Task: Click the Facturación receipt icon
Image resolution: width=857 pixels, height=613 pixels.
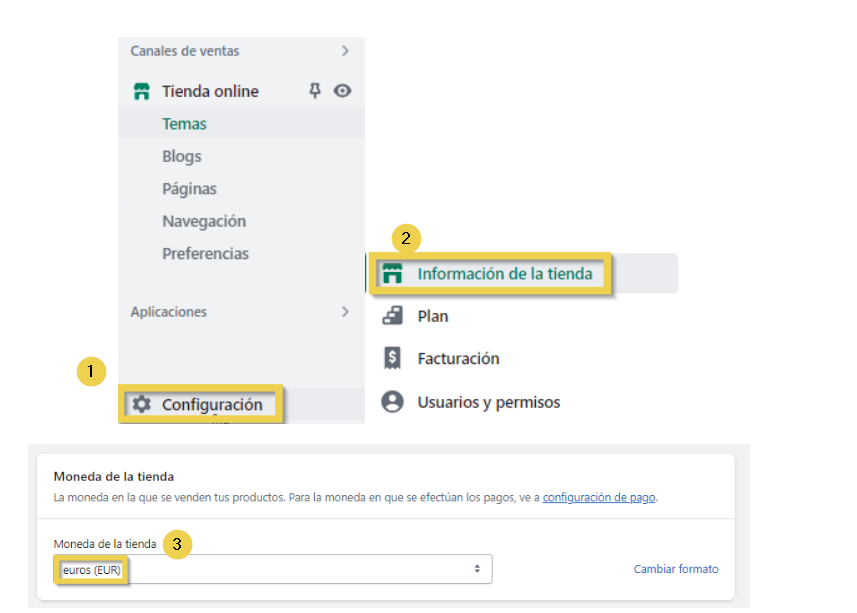Action: (x=392, y=358)
